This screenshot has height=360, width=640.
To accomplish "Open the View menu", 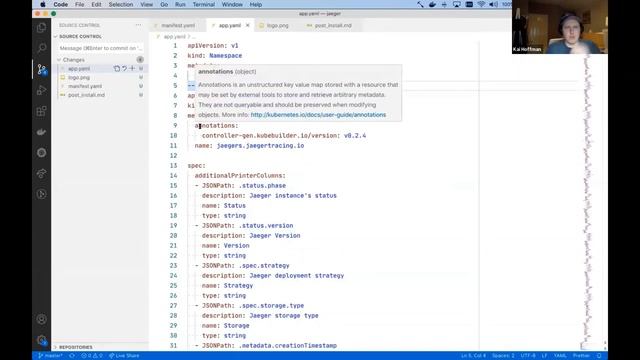I will (147, 4).
